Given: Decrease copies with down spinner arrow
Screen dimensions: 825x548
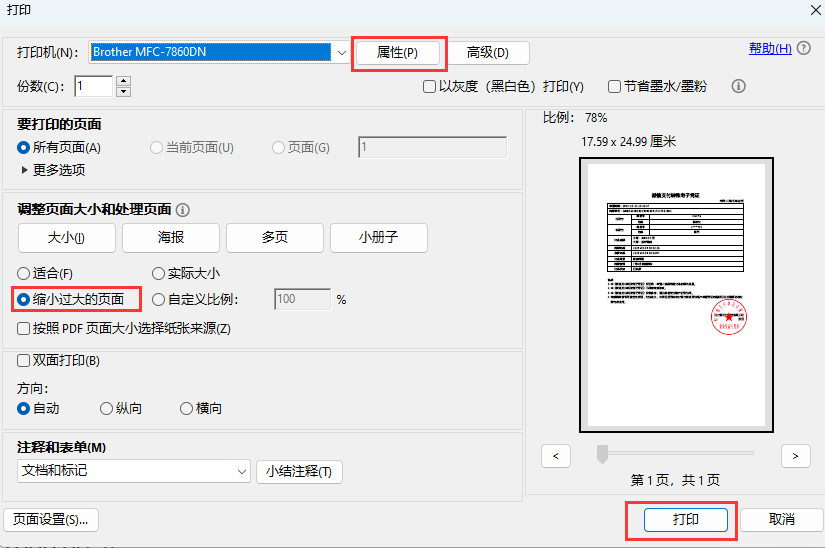Looking at the screenshot, I should click(x=124, y=92).
